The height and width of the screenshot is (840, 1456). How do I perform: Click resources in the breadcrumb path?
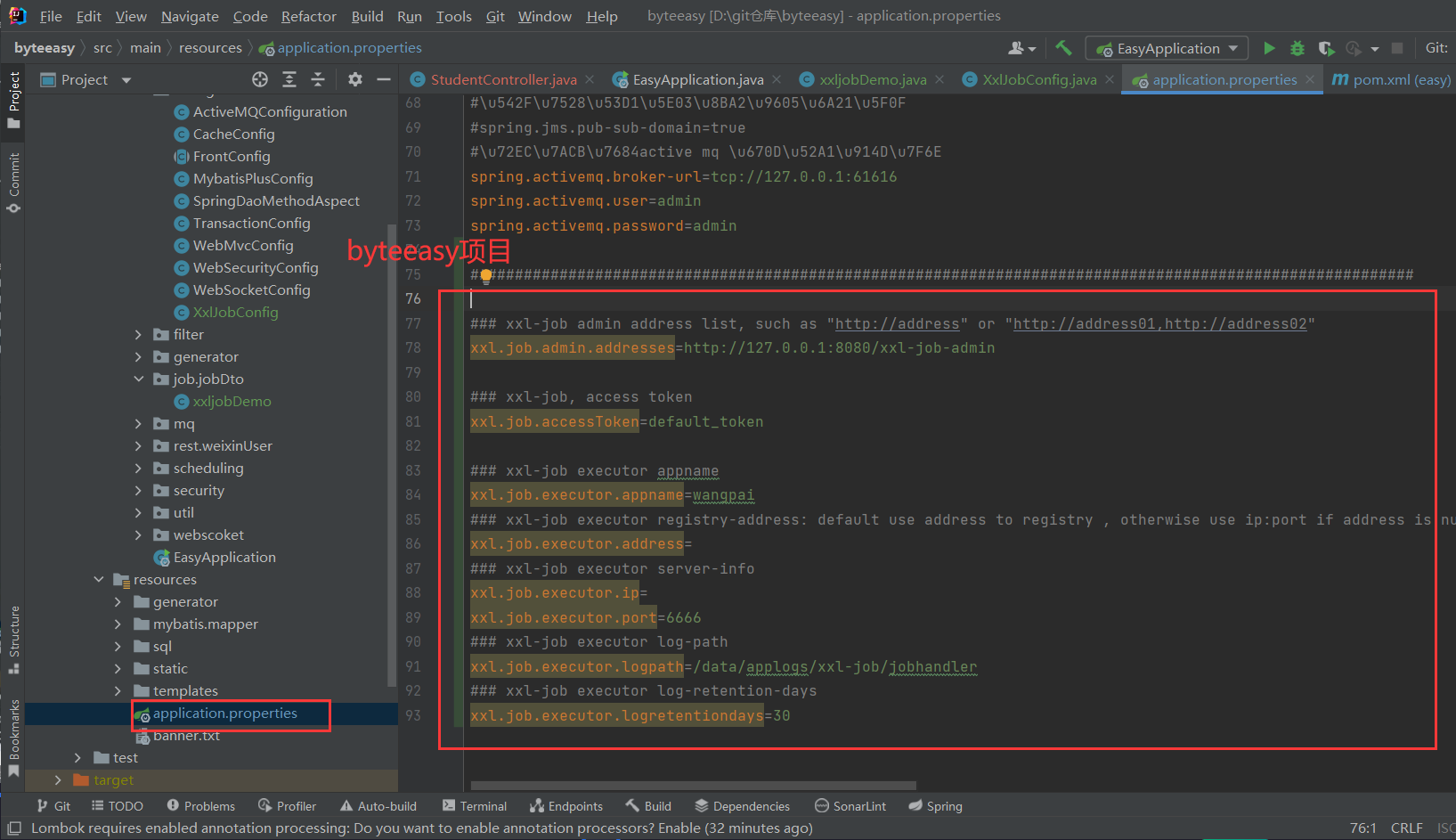coord(210,48)
